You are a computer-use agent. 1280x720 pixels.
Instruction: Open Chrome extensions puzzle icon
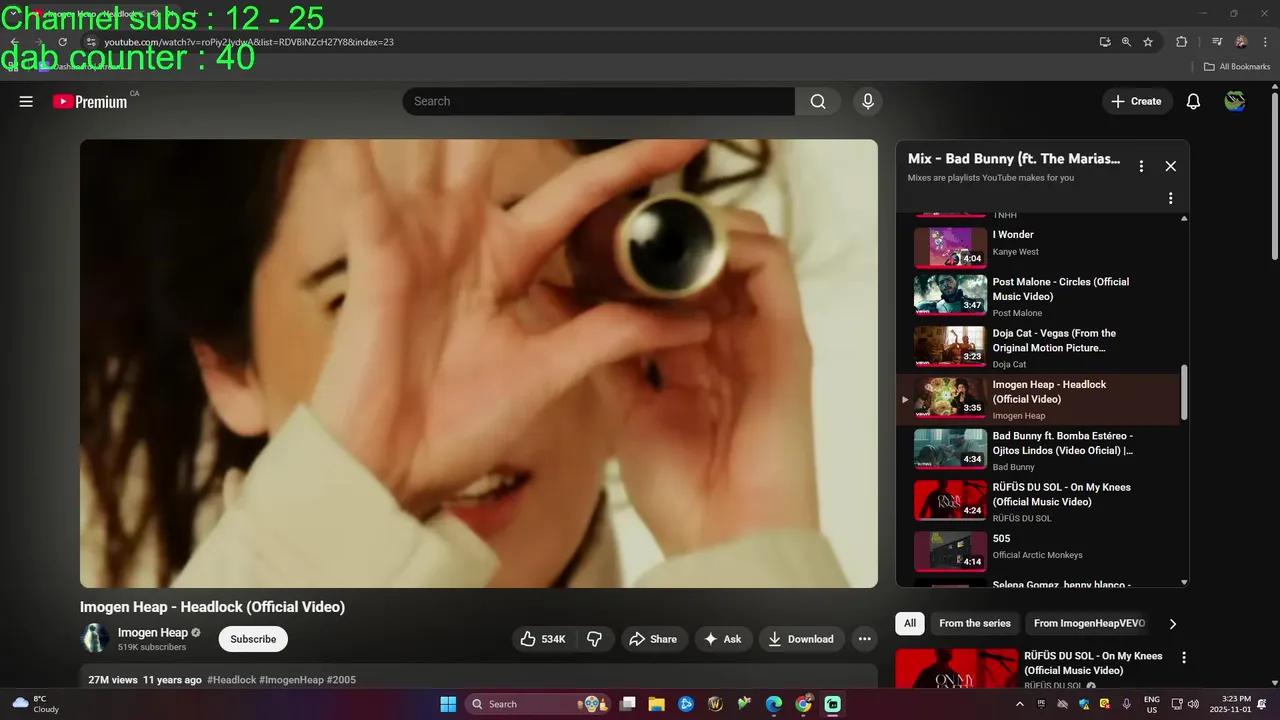1181,42
